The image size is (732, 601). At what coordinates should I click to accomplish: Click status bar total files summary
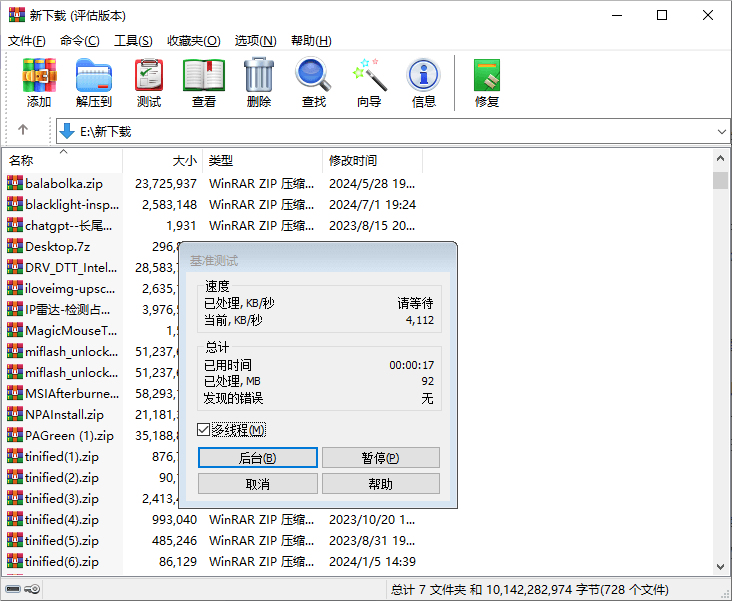point(529,590)
